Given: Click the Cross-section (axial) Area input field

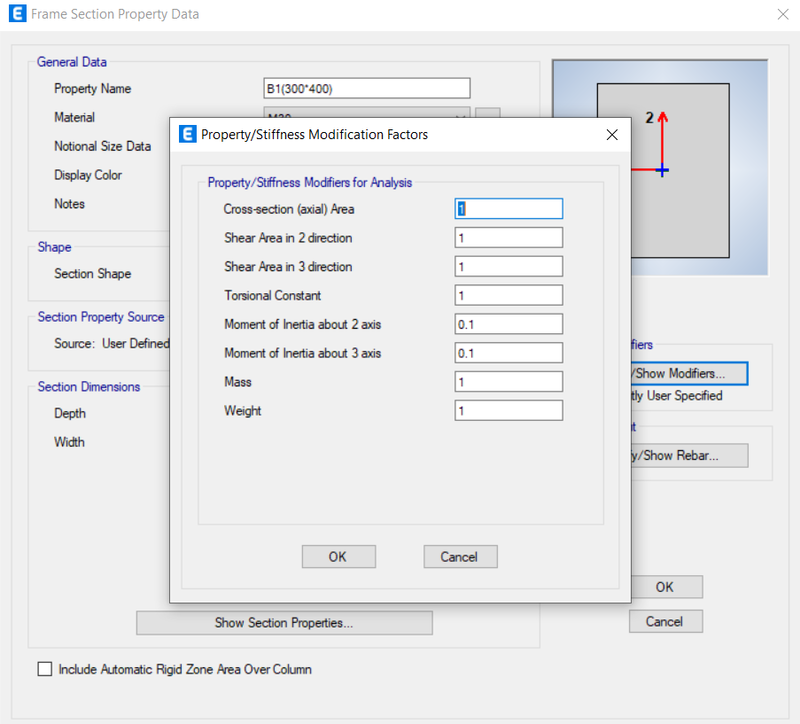Looking at the screenshot, I should point(509,209).
